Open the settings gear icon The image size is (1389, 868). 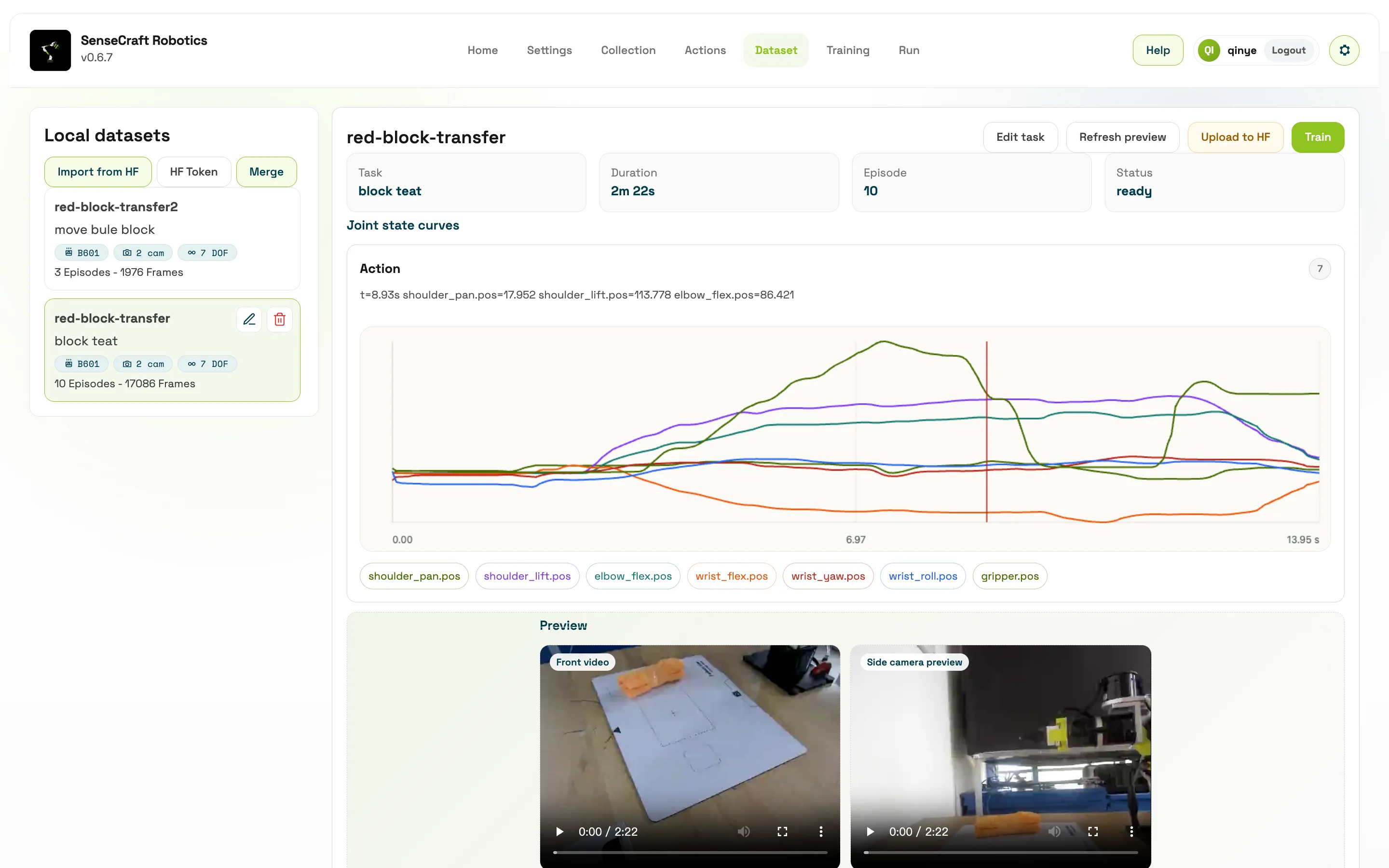pyautogui.click(x=1344, y=51)
